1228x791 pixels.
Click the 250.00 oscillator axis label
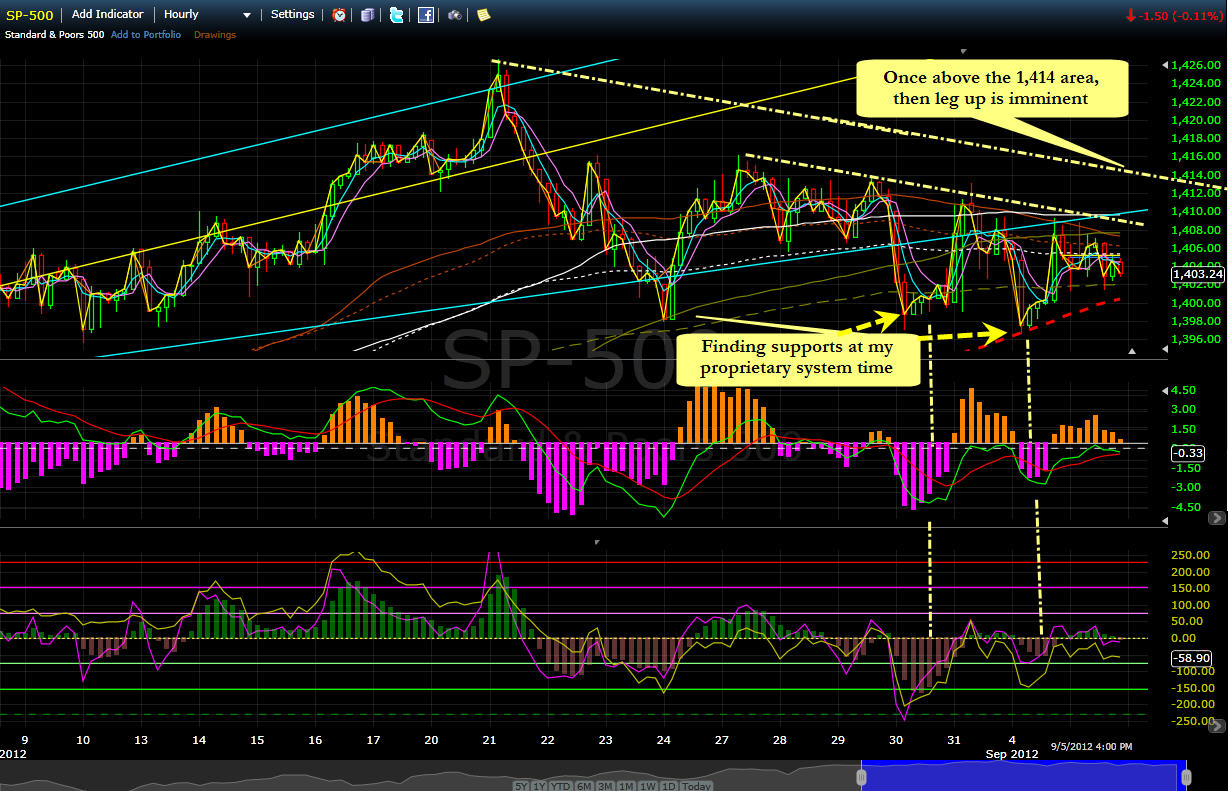pyautogui.click(x=1190, y=555)
